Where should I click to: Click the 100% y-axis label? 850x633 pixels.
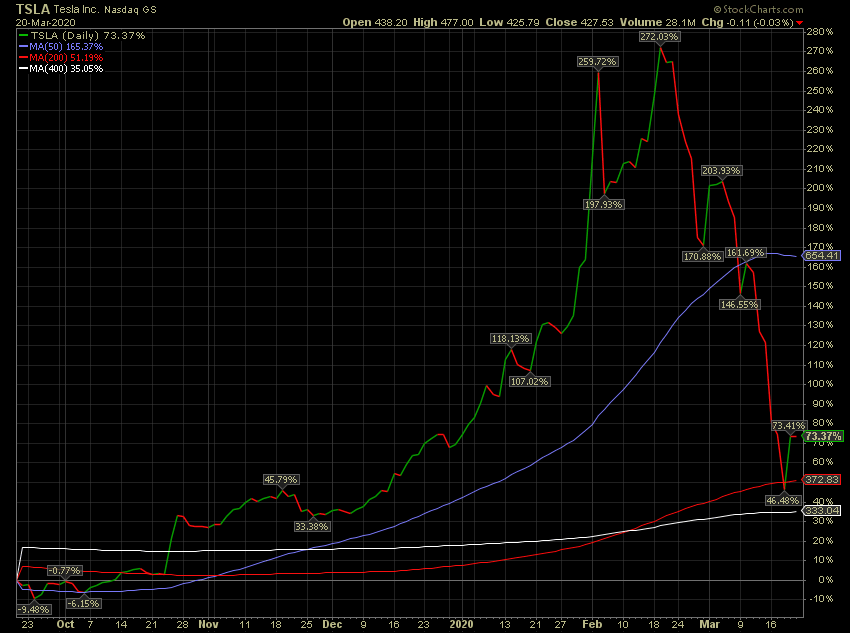pos(820,384)
